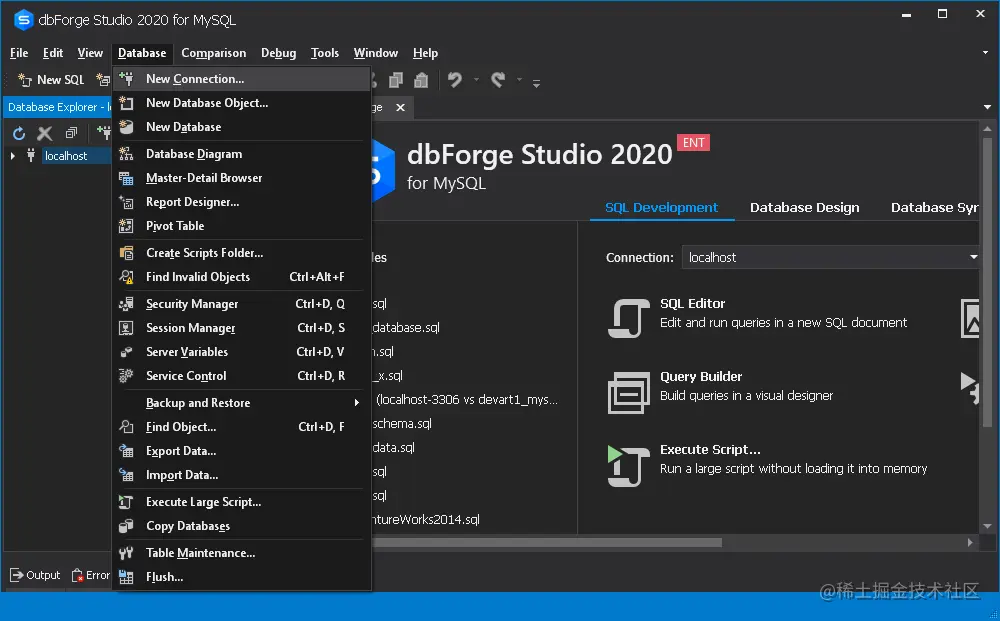
Task: Open the Help menu
Action: coord(425,53)
